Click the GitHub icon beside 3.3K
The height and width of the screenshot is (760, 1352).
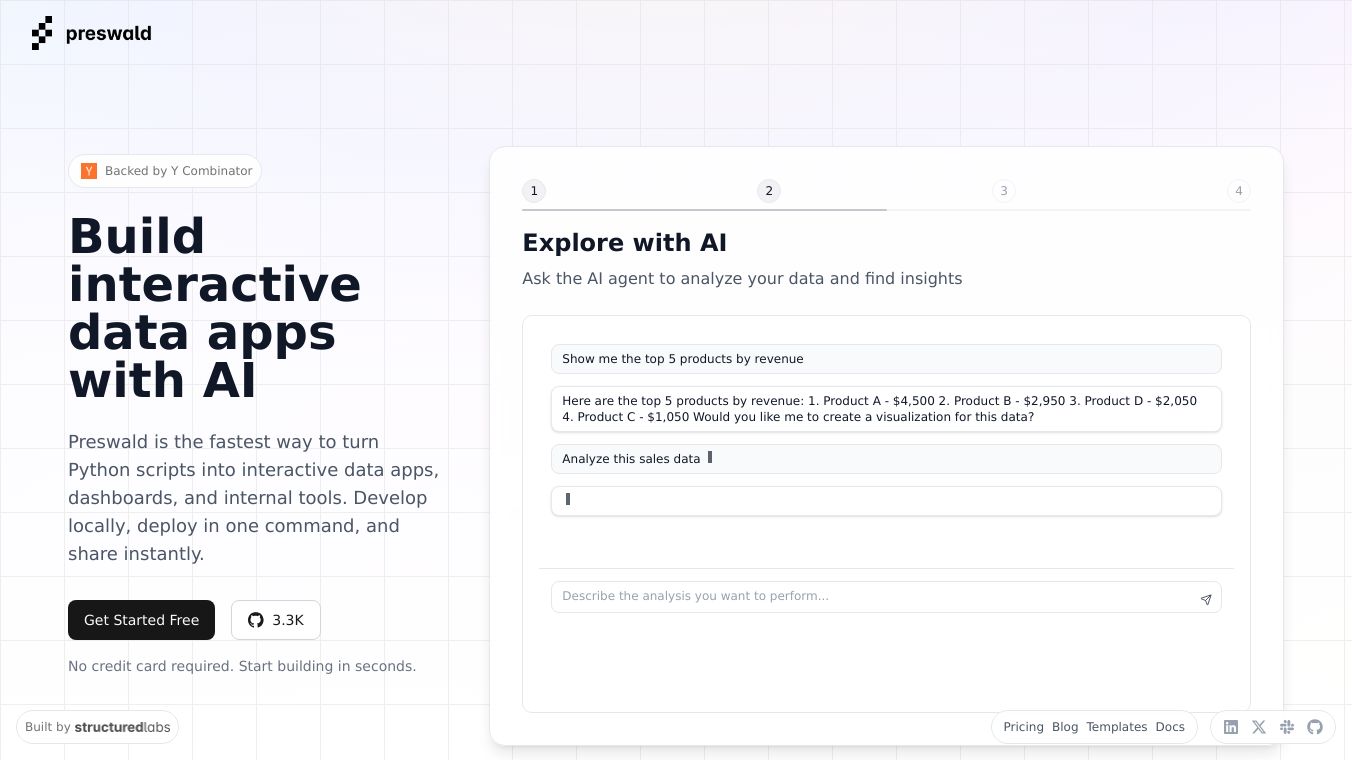(256, 620)
